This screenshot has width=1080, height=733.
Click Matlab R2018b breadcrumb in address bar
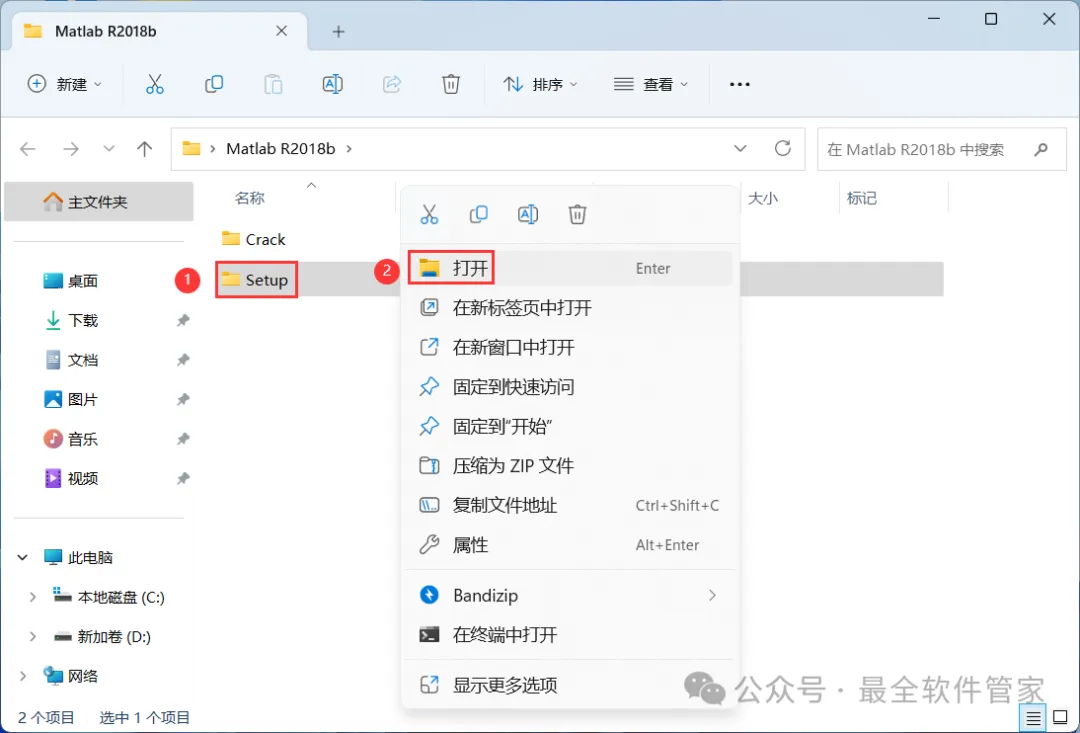280,149
